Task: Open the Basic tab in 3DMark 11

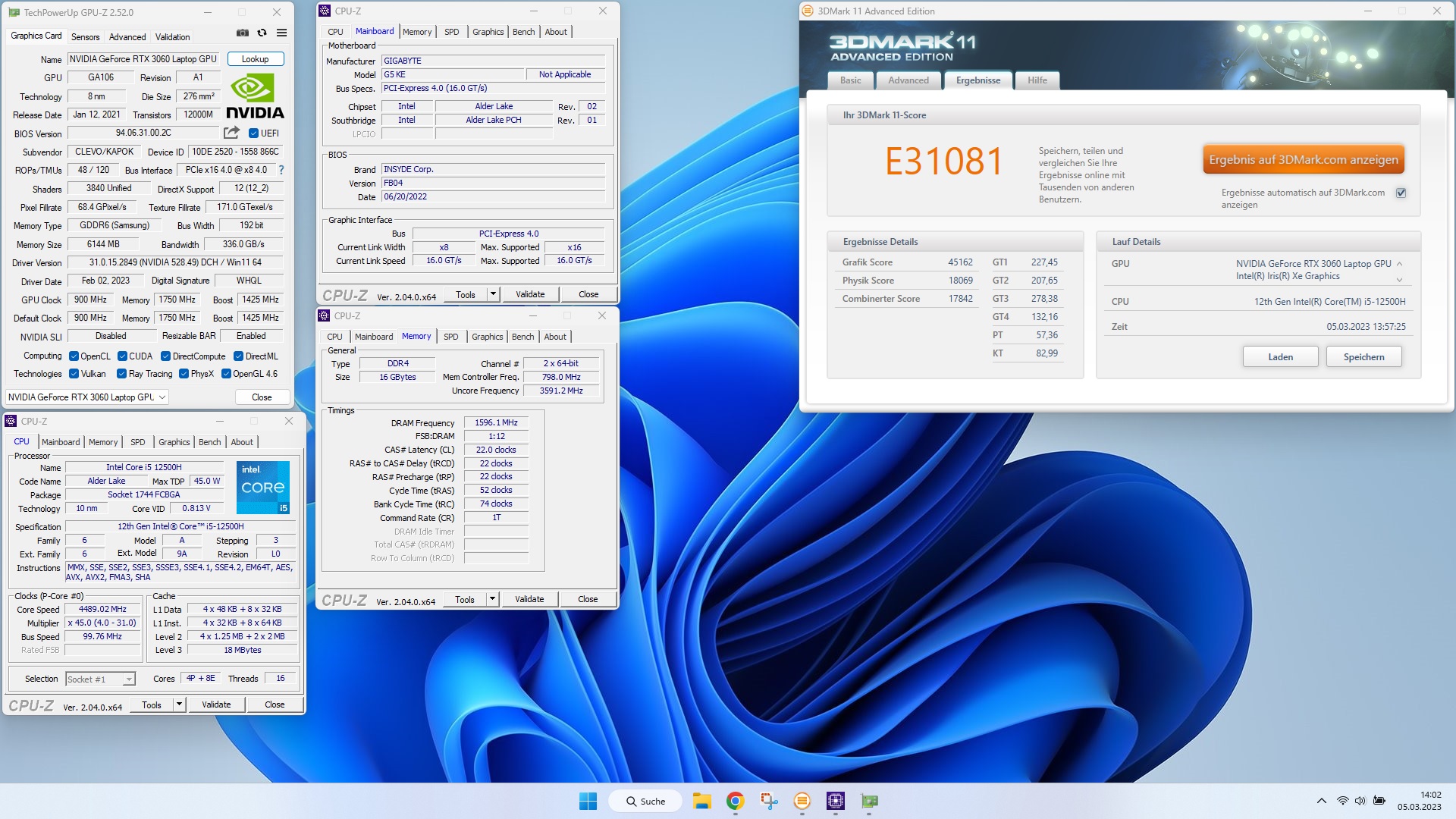Action: 850,80
